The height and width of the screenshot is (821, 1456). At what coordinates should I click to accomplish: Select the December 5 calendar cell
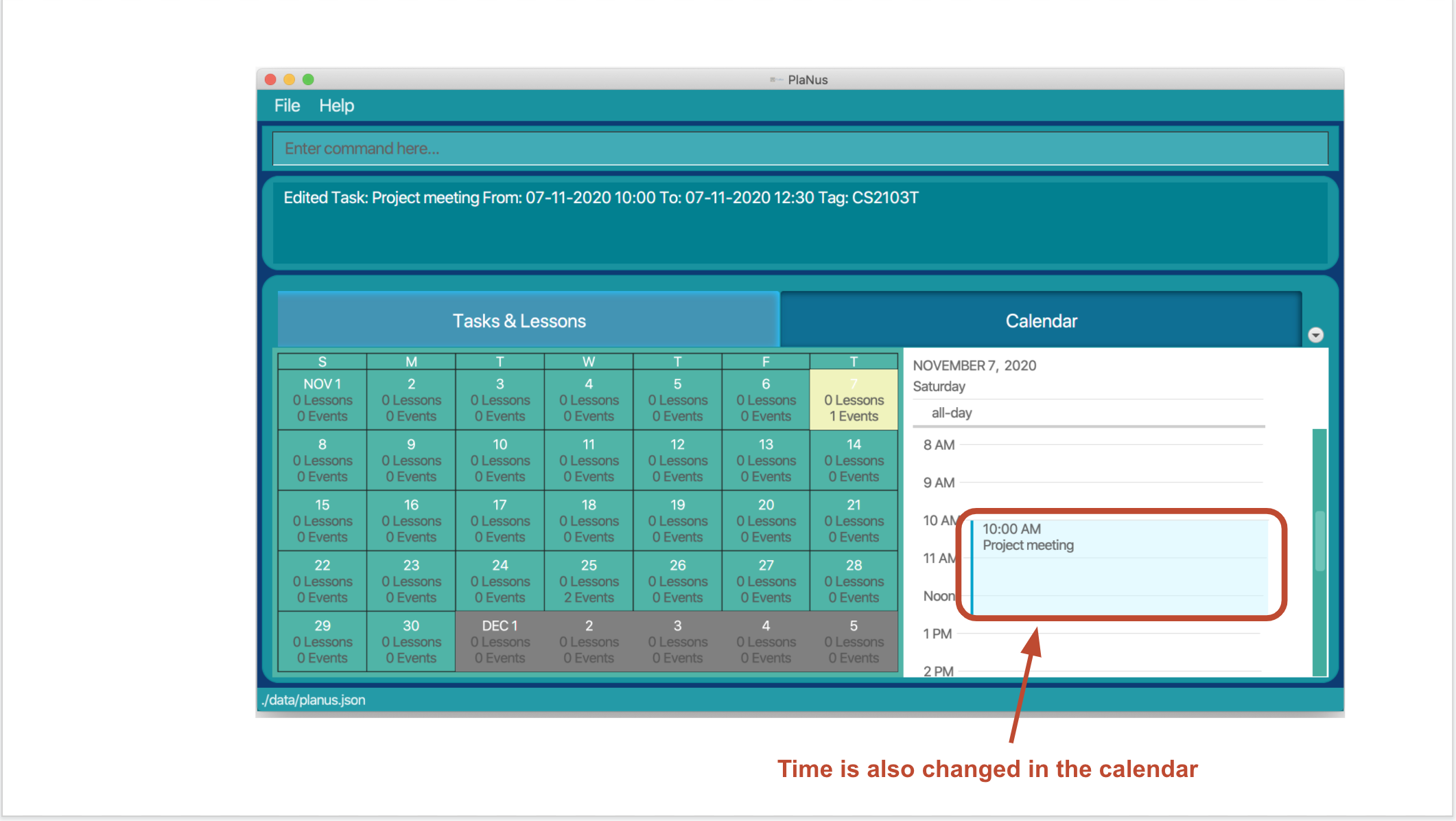(x=854, y=641)
